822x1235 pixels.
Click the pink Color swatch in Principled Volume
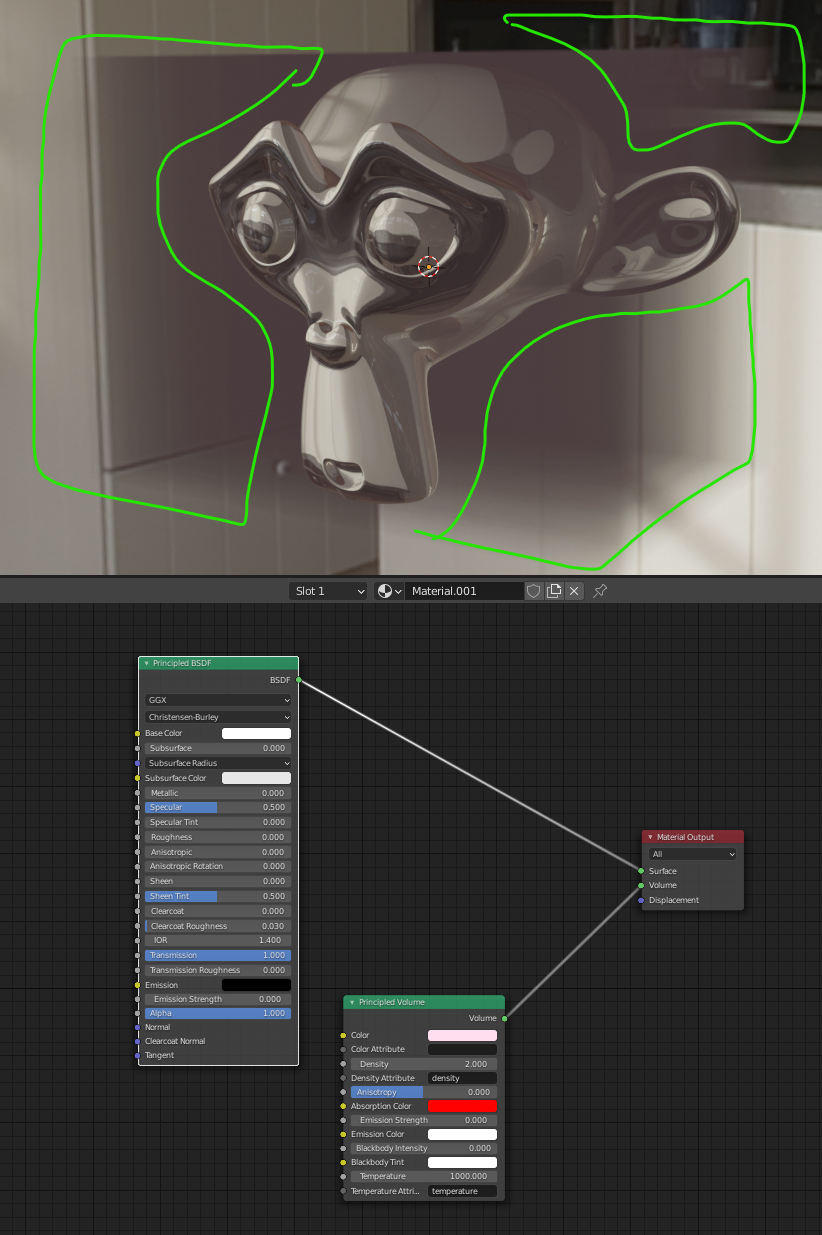click(462, 1035)
